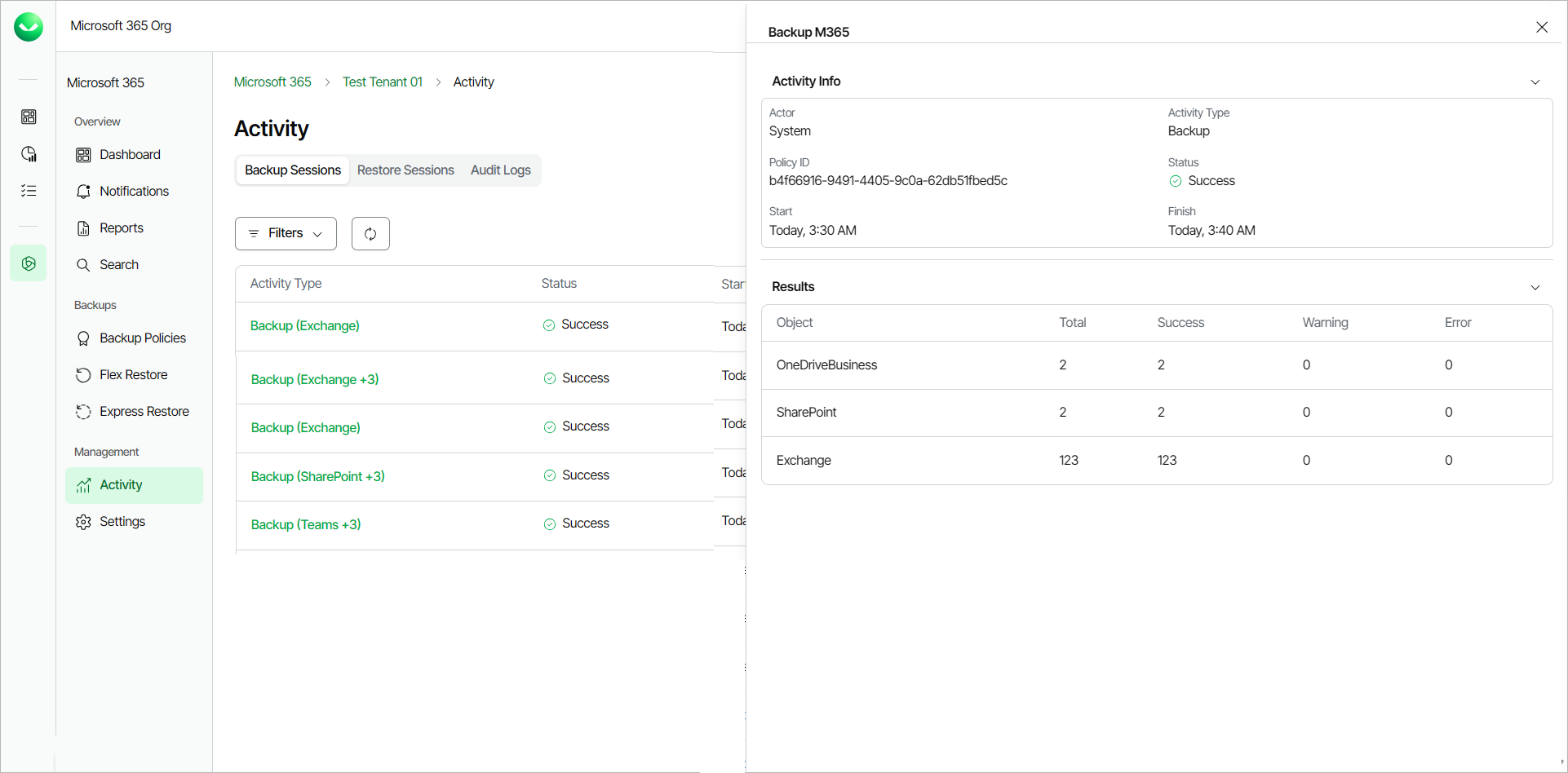Open the Filters dropdown
The width and height of the screenshot is (1568, 773).
[286, 233]
